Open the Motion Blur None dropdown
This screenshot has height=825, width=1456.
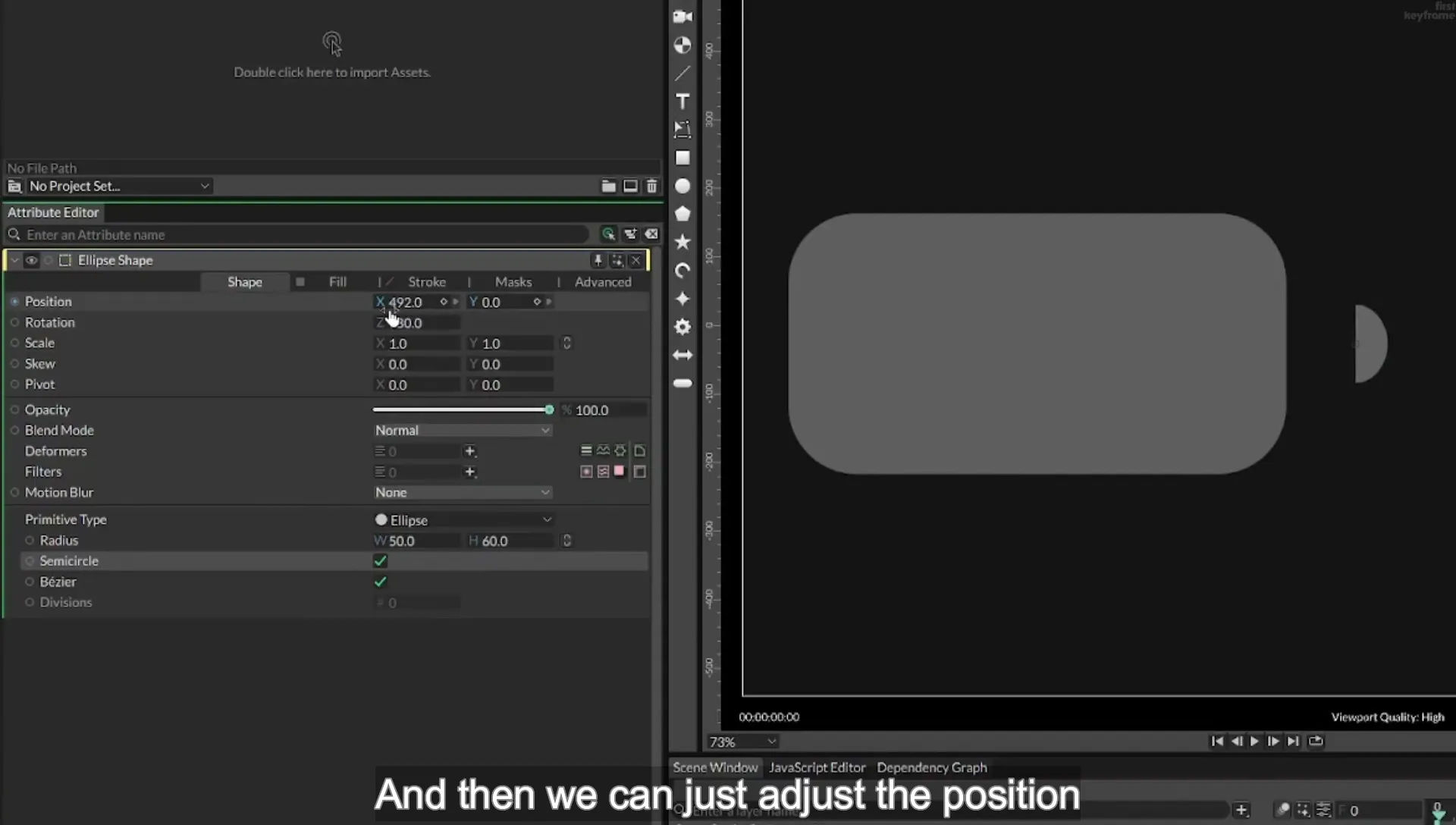[x=462, y=492]
